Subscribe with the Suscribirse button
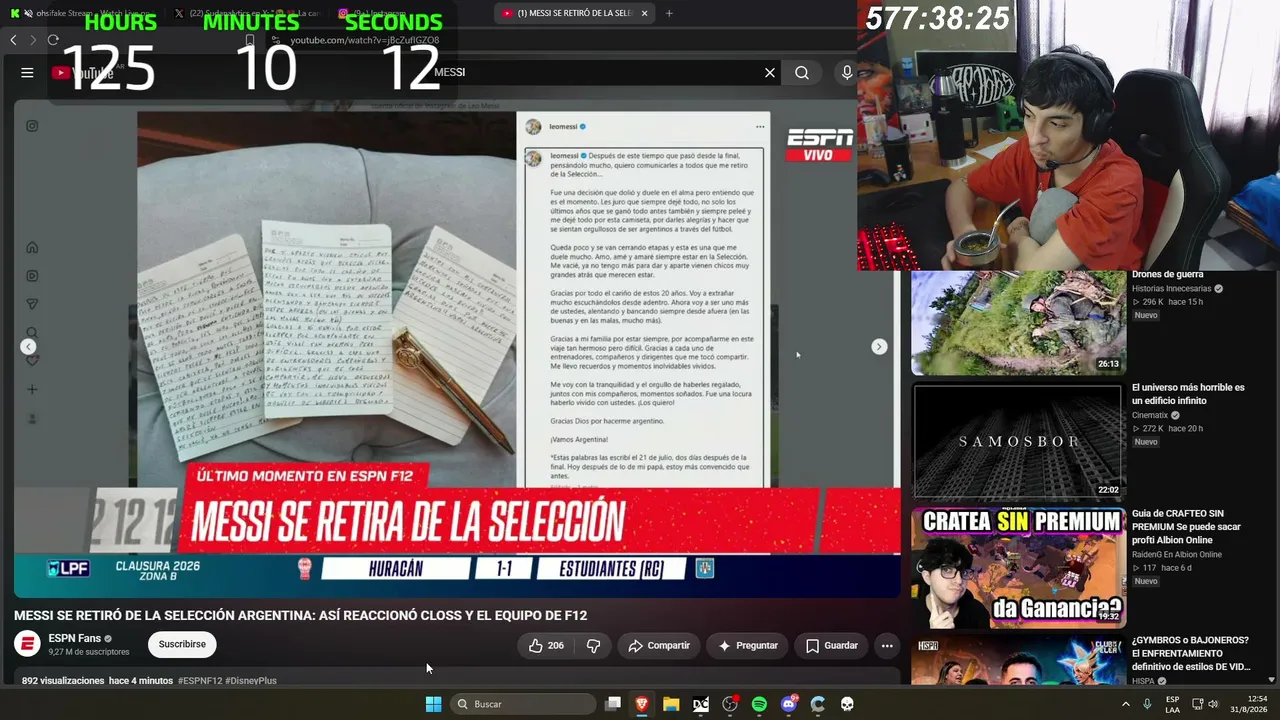The image size is (1280, 720). pos(182,645)
